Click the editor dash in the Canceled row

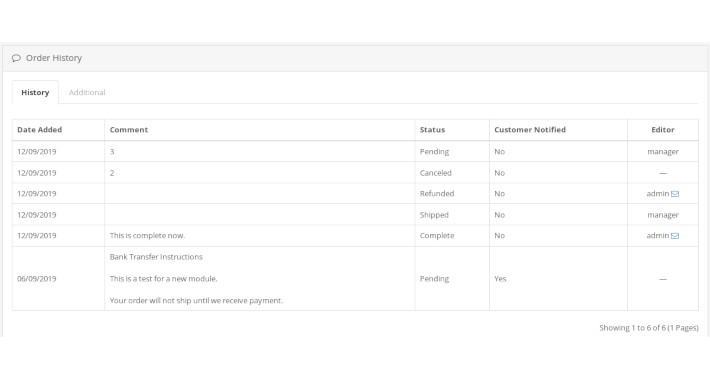662,173
